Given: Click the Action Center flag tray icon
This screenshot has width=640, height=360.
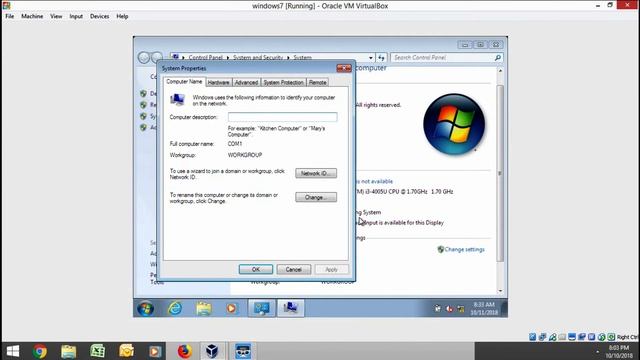Looking at the screenshot, I should (x=437, y=309).
